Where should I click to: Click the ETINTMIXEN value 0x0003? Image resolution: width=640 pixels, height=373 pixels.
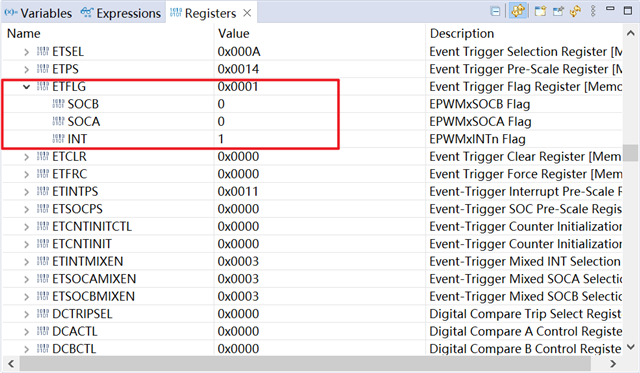click(238, 262)
